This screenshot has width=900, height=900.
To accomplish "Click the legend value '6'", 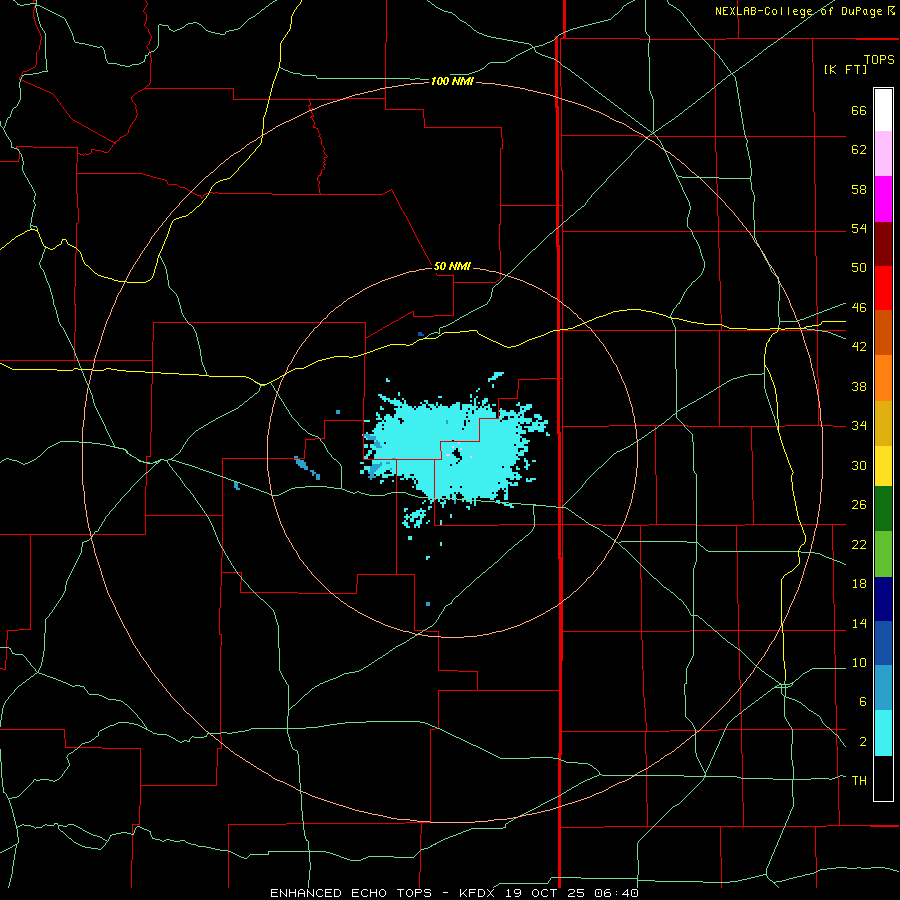I will pos(862,701).
